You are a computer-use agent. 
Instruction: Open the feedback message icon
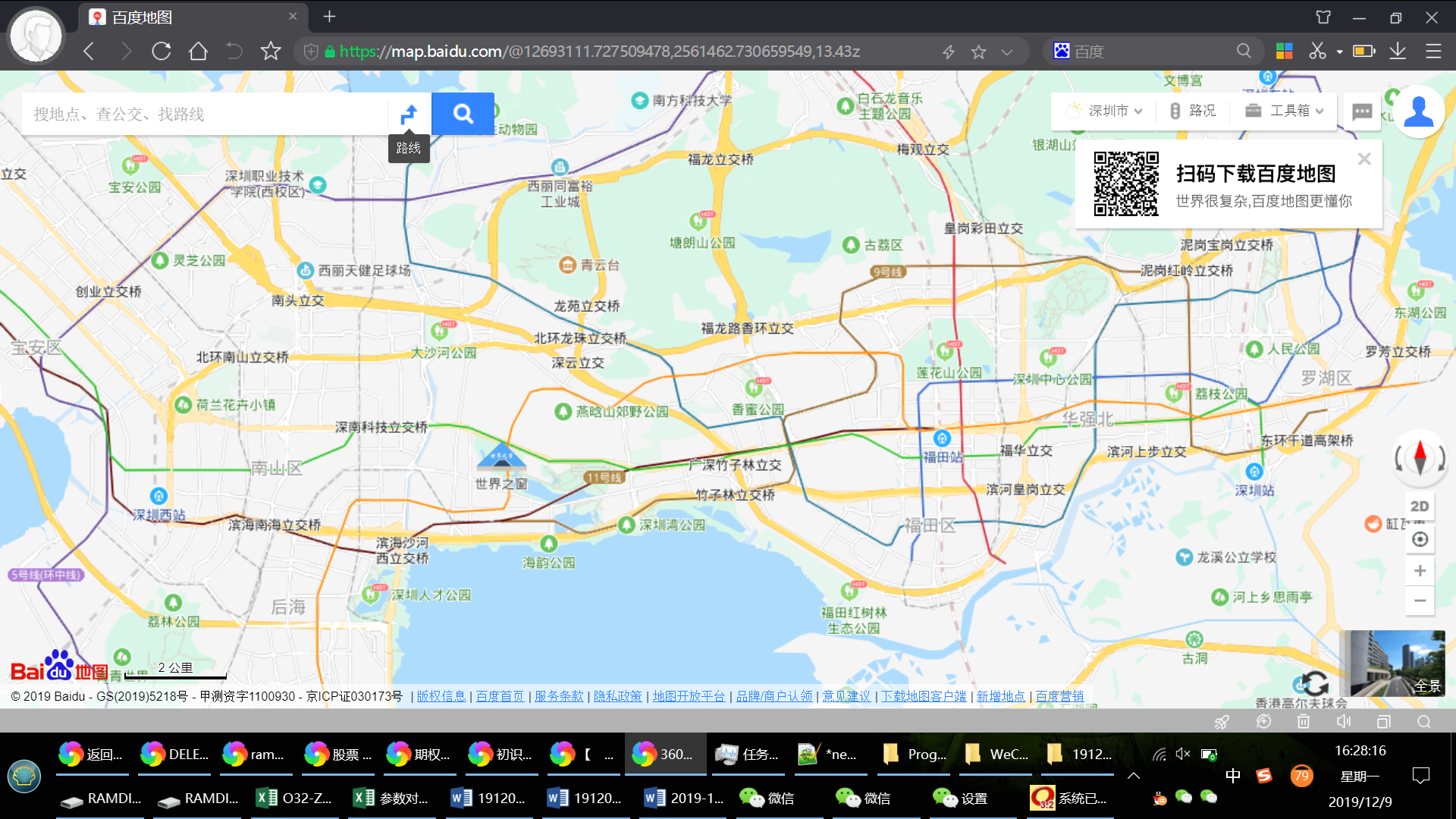tap(1362, 111)
